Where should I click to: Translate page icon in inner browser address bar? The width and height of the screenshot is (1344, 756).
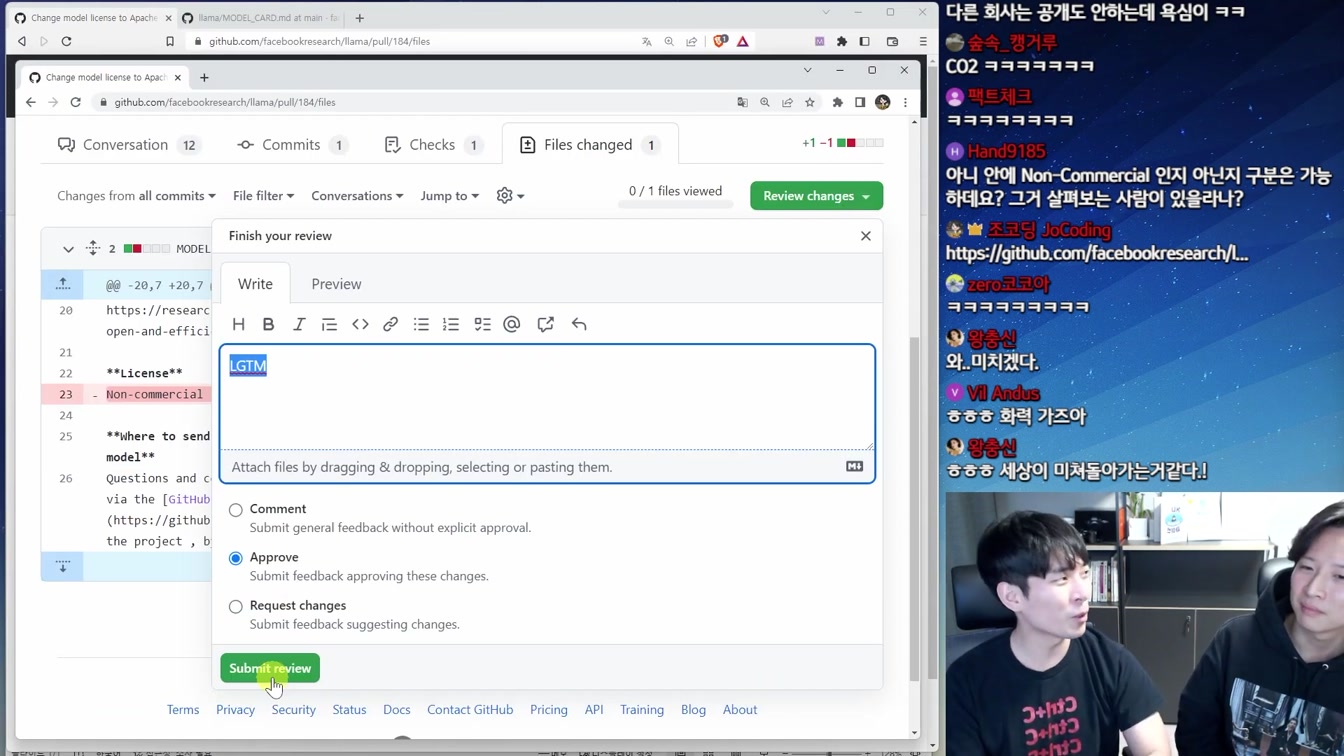742,102
